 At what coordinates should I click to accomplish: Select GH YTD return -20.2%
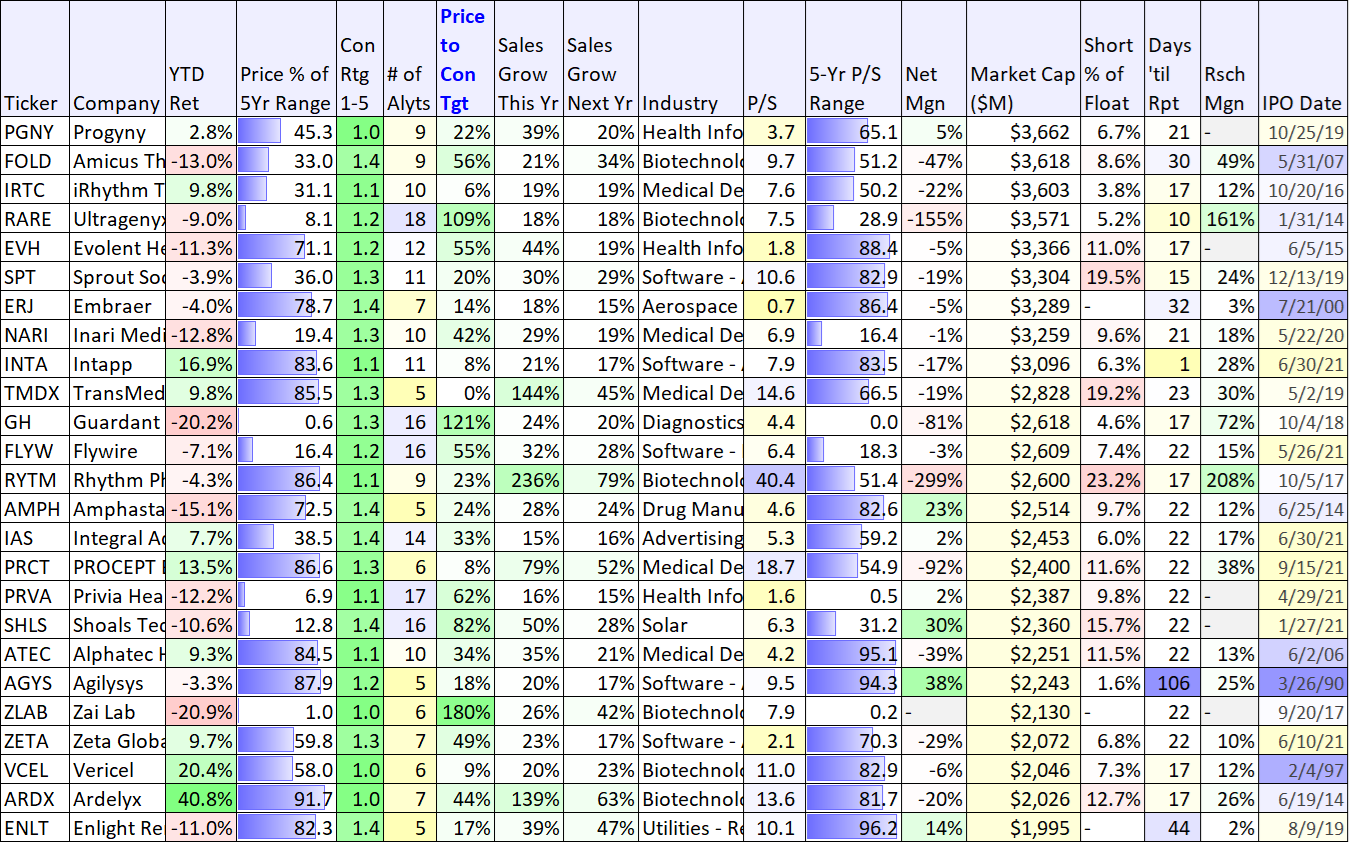201,422
